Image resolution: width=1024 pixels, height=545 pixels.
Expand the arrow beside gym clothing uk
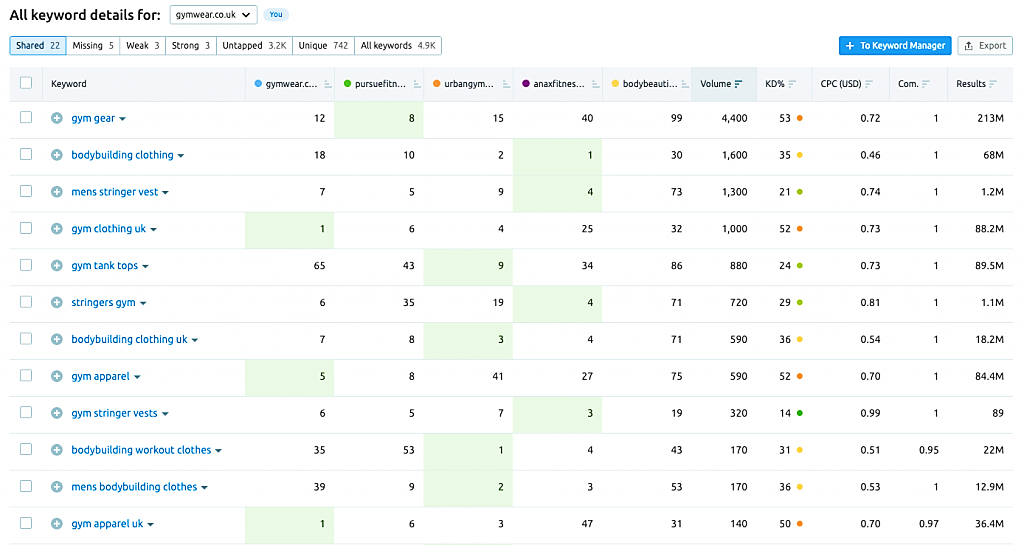153,230
